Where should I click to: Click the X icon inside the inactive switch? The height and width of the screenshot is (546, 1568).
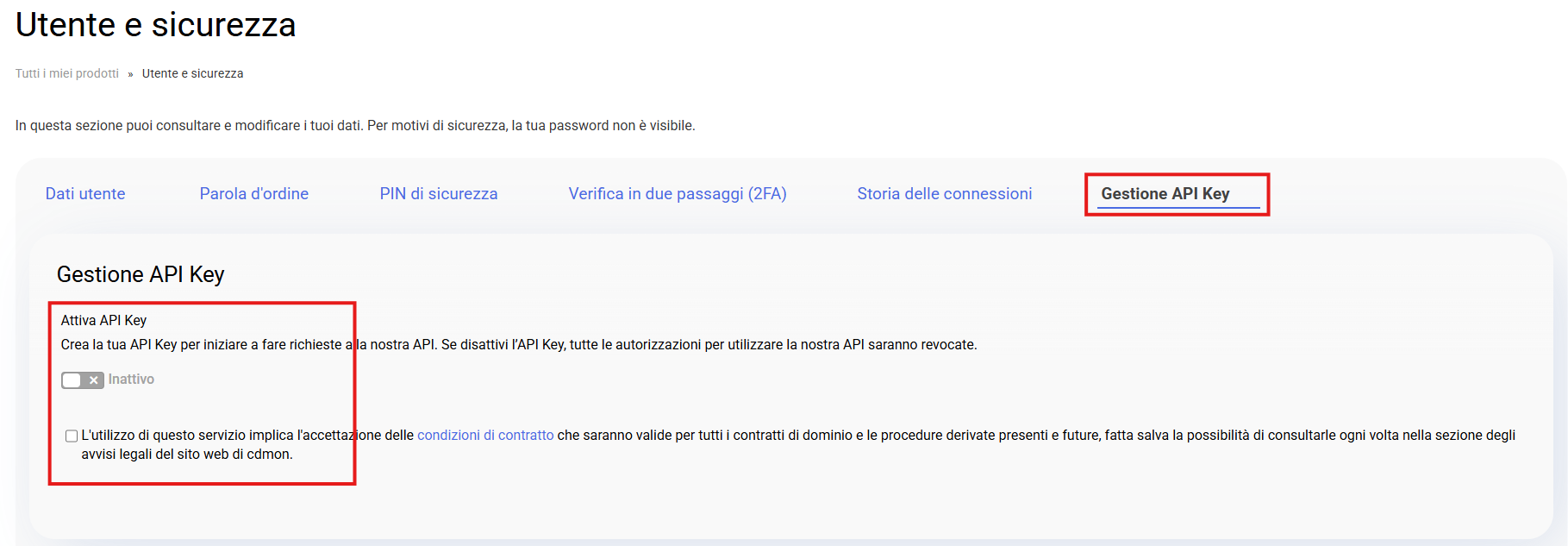pos(94,380)
